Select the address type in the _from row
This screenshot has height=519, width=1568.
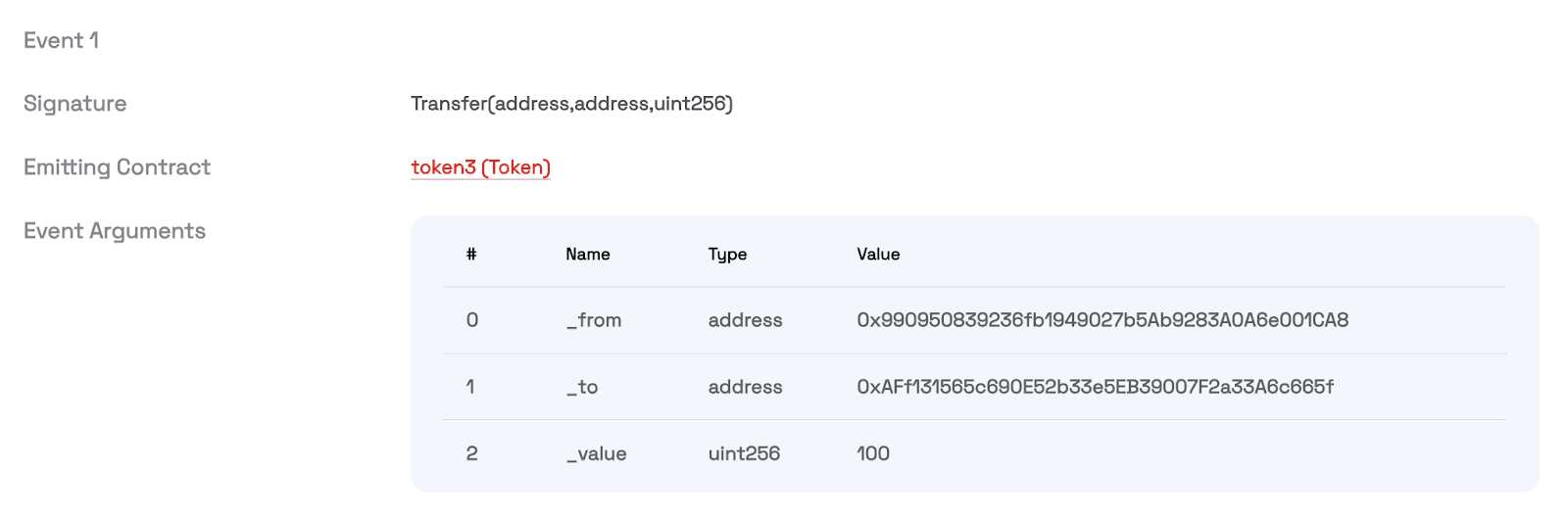(745, 320)
